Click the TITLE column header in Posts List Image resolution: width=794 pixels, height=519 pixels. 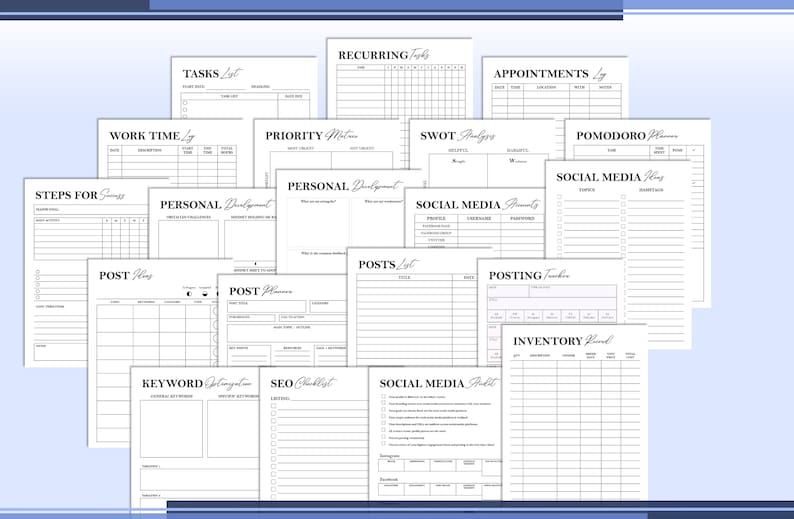click(x=405, y=277)
